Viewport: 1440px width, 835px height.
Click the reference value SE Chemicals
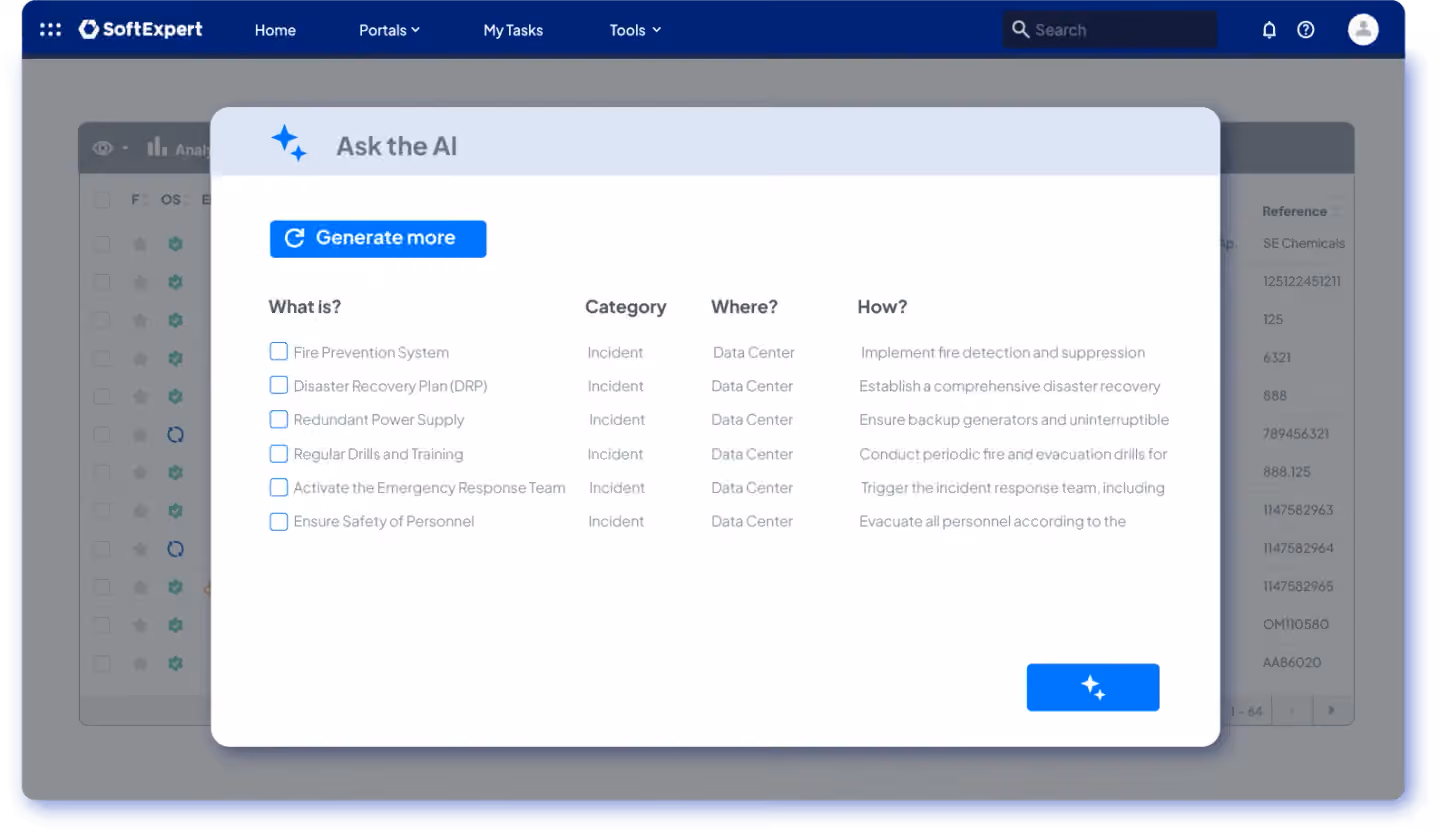[x=1304, y=243]
